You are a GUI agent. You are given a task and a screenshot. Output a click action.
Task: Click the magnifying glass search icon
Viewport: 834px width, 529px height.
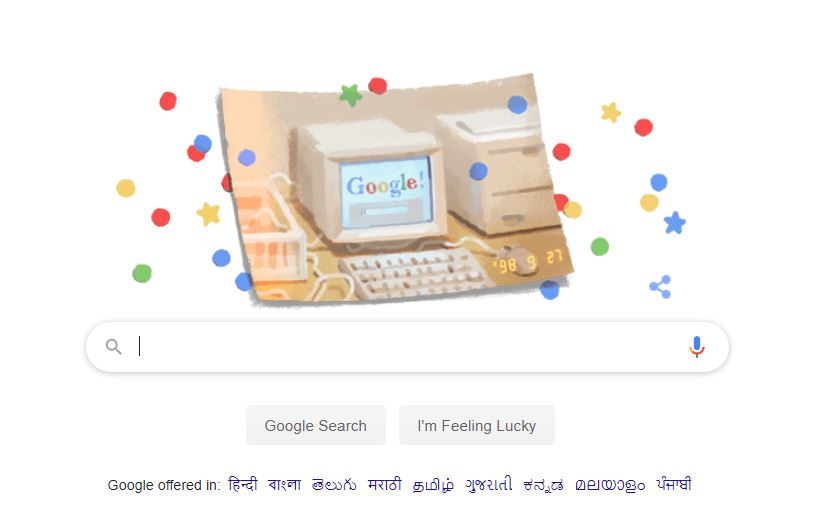(x=113, y=347)
